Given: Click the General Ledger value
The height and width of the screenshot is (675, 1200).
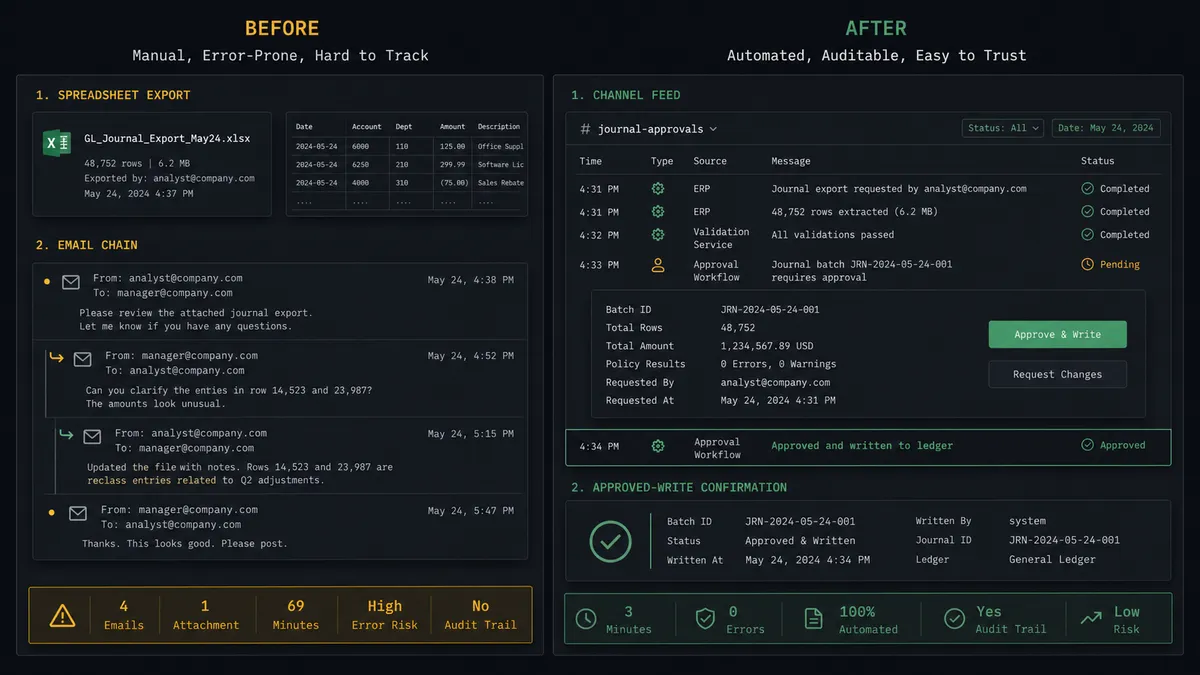Looking at the screenshot, I should coord(1052,560).
